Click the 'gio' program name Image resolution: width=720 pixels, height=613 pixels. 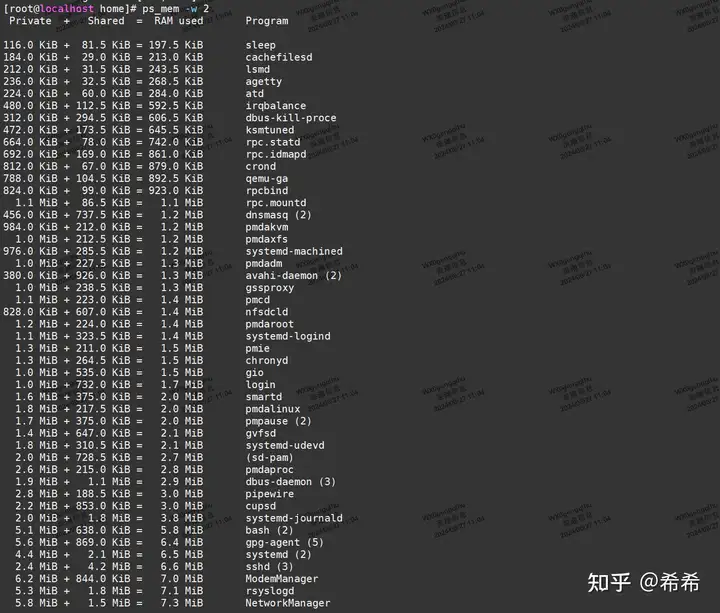(254, 373)
